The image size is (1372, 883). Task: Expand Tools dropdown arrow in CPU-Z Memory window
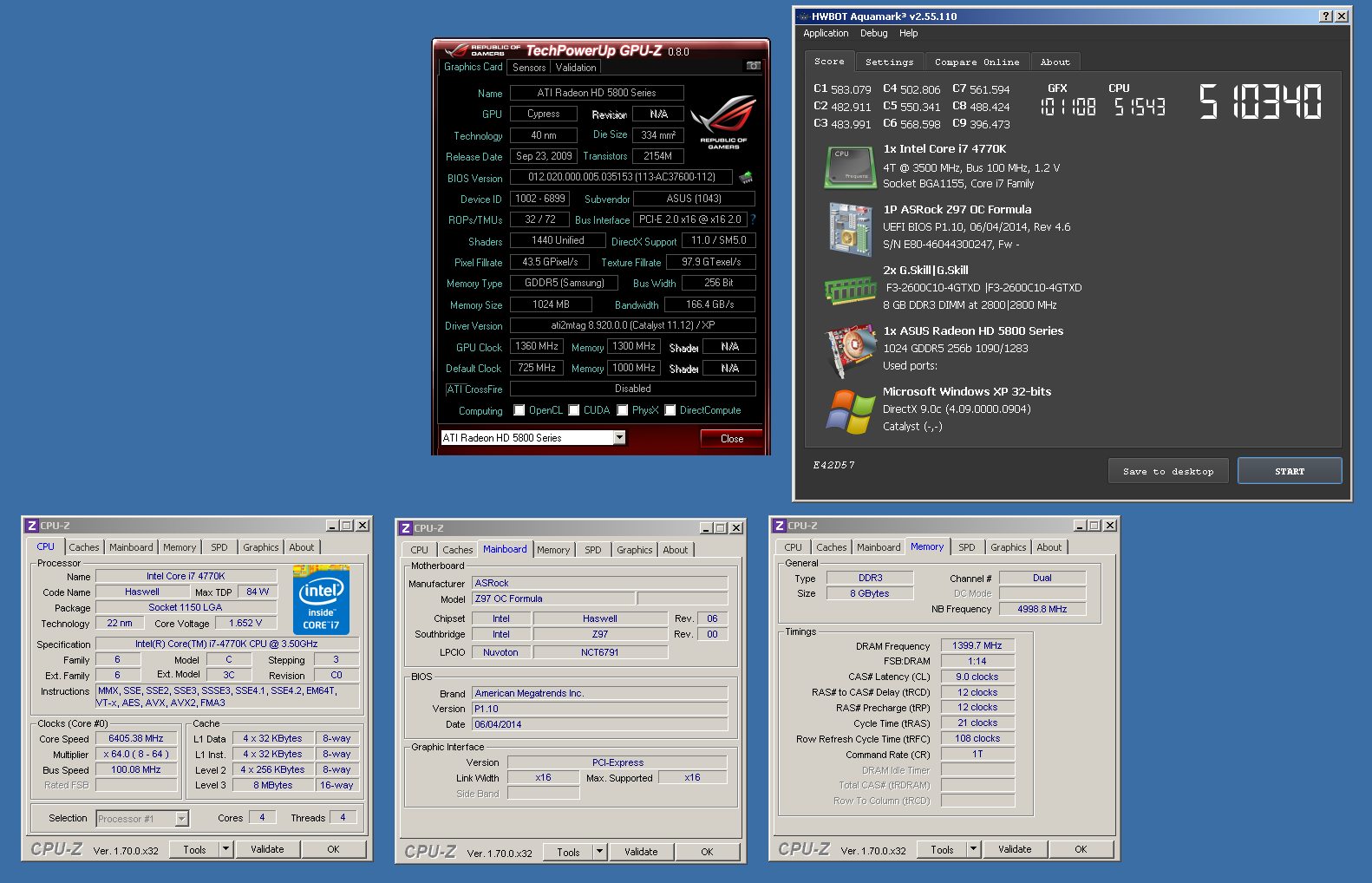[x=973, y=849]
